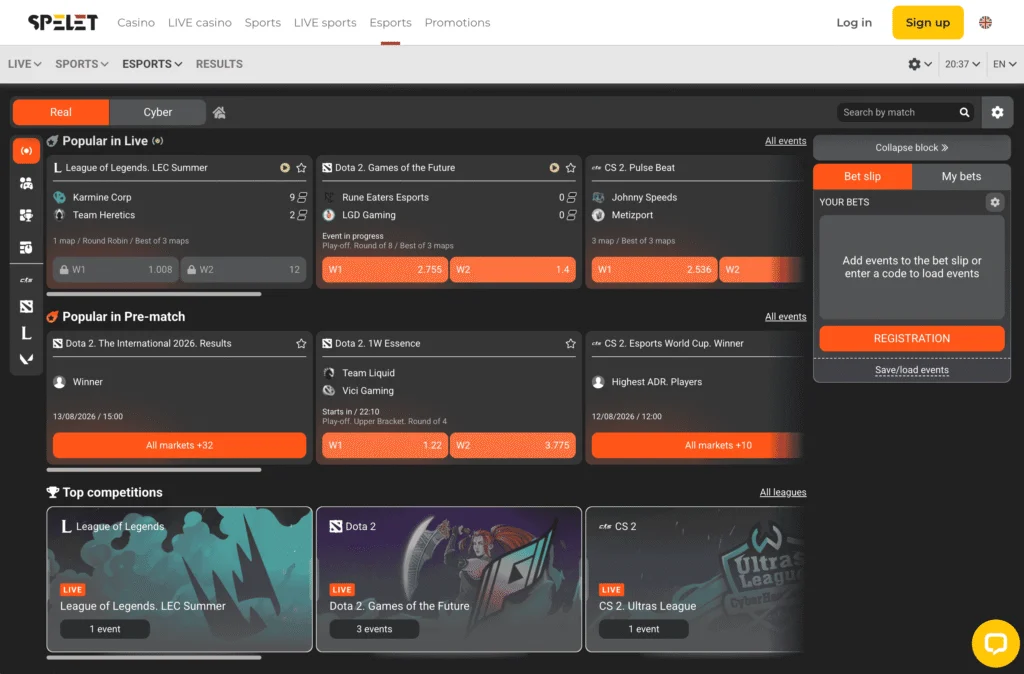Open the All leagues link
Viewport: 1024px width, 674px height.
[x=783, y=492]
